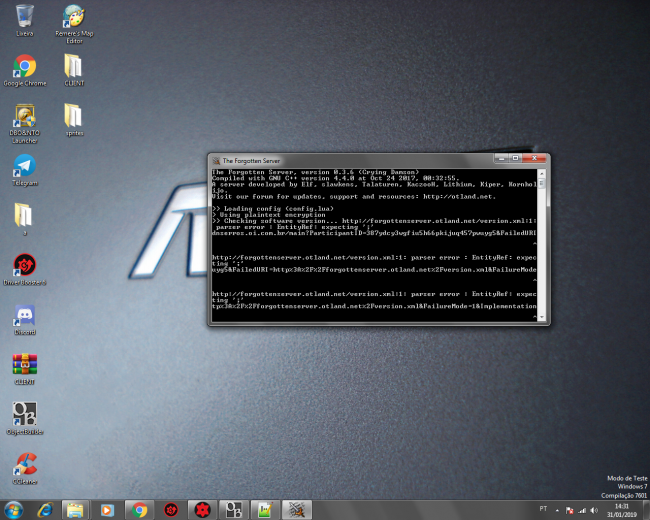
Task: Select the Discord desktop shortcut
Action: pyautogui.click(x=24, y=319)
